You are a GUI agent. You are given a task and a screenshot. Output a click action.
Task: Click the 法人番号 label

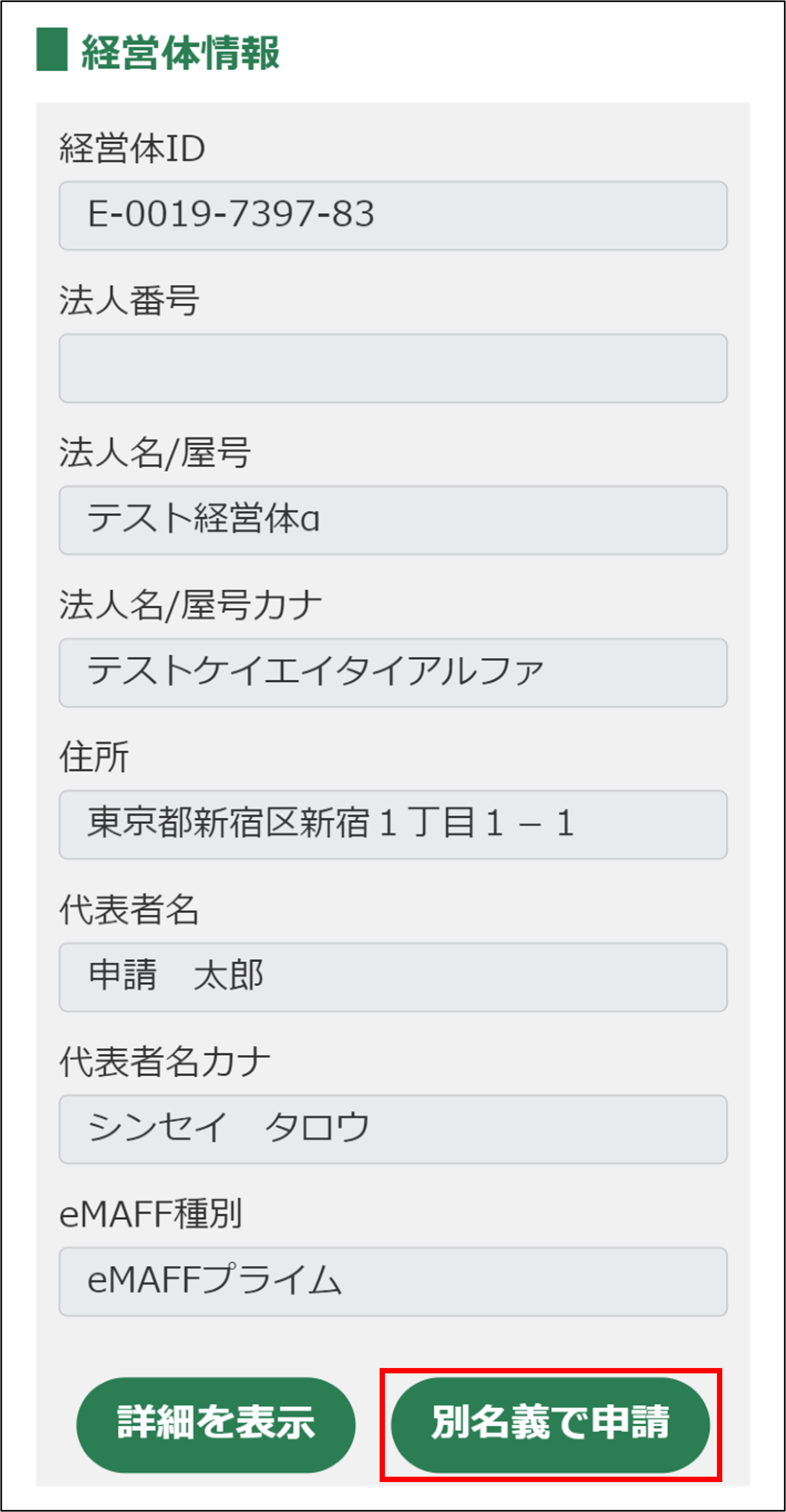[x=129, y=300]
